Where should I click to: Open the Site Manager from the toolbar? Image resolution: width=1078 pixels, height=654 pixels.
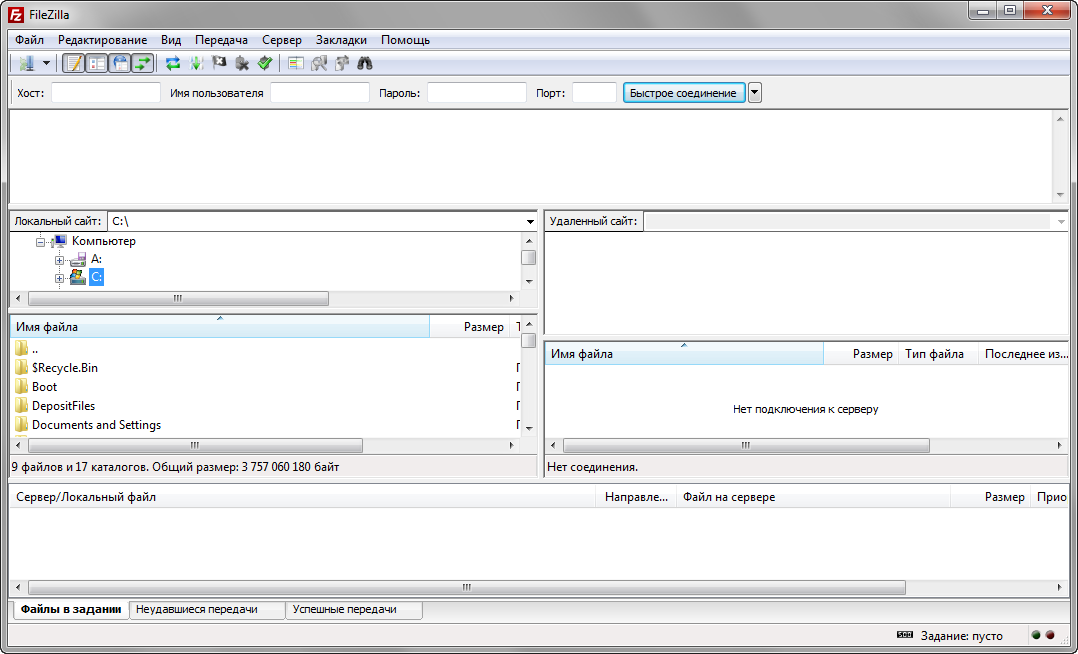coord(27,63)
